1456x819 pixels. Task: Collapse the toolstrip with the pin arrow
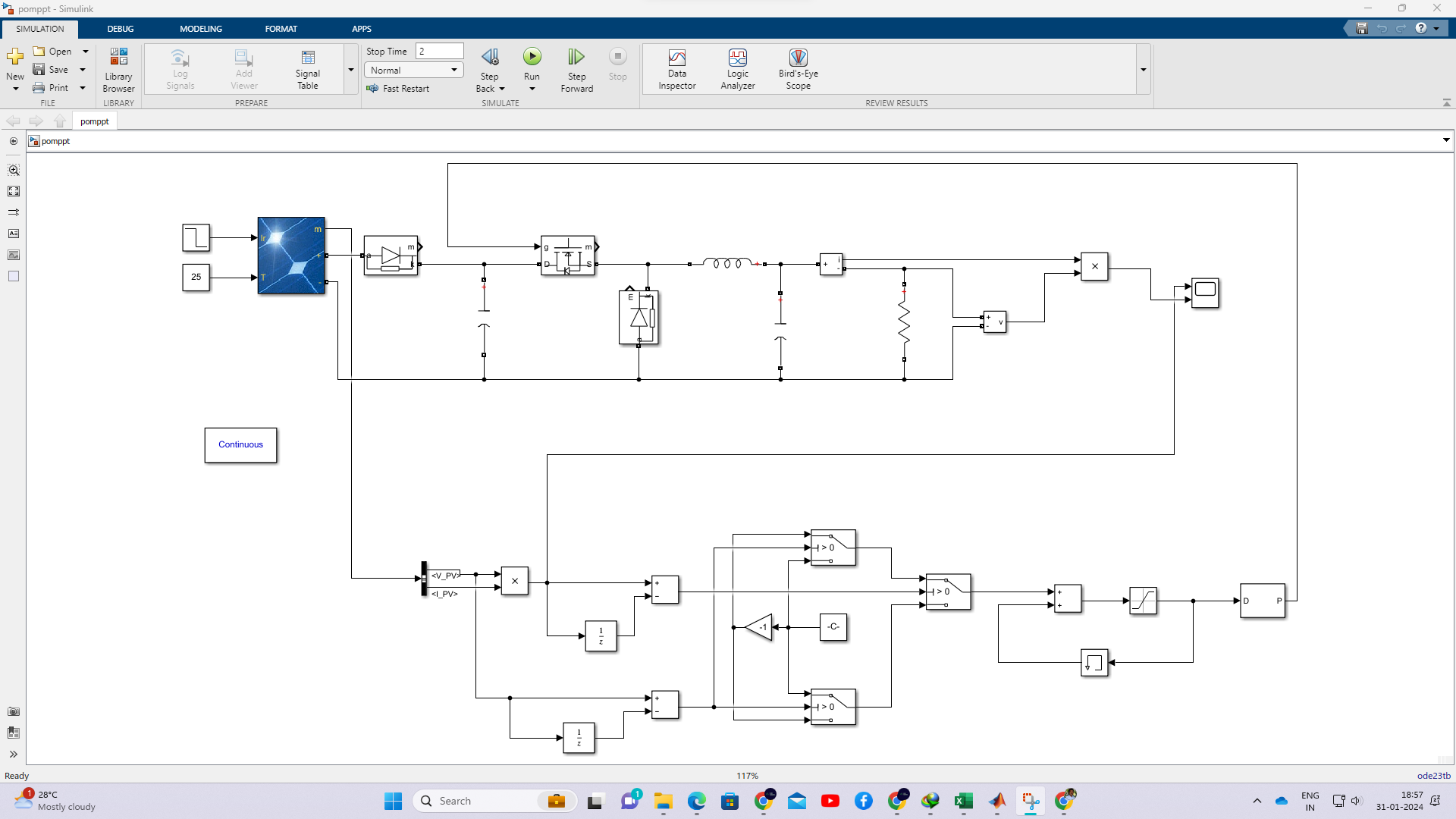coord(1445,102)
